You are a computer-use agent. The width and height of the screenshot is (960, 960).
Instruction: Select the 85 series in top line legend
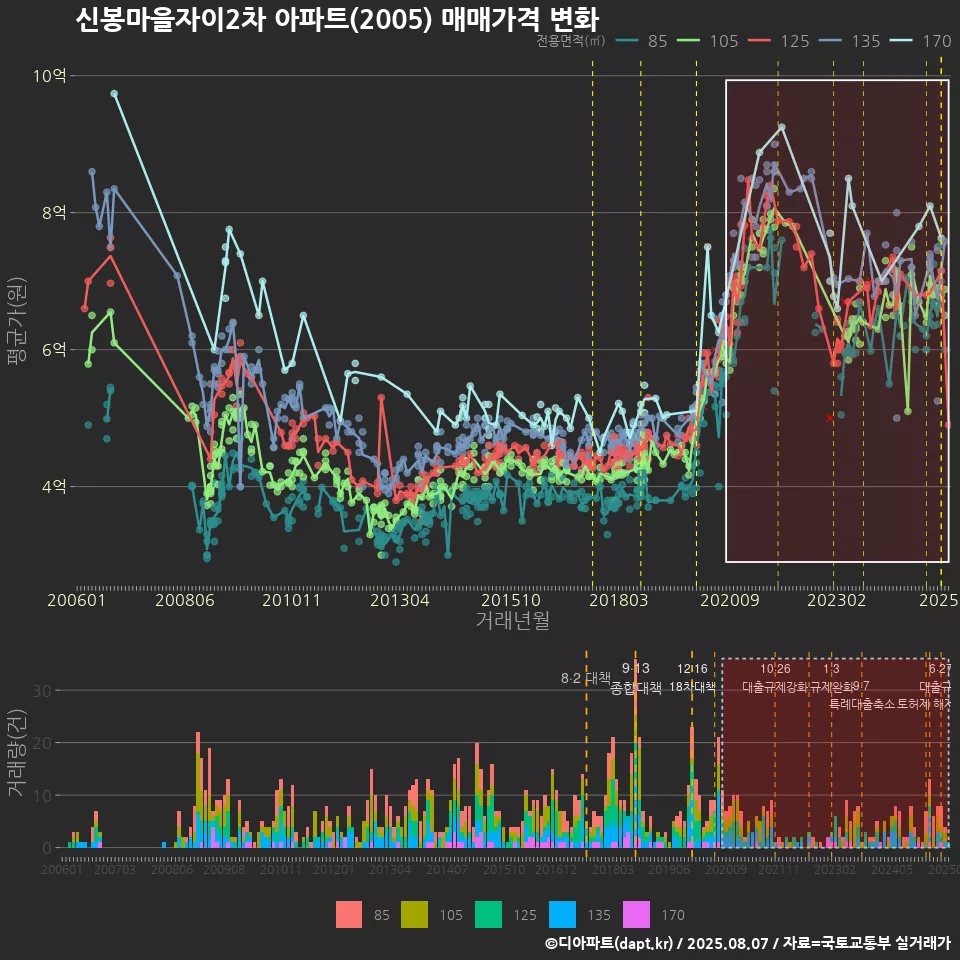point(642,41)
